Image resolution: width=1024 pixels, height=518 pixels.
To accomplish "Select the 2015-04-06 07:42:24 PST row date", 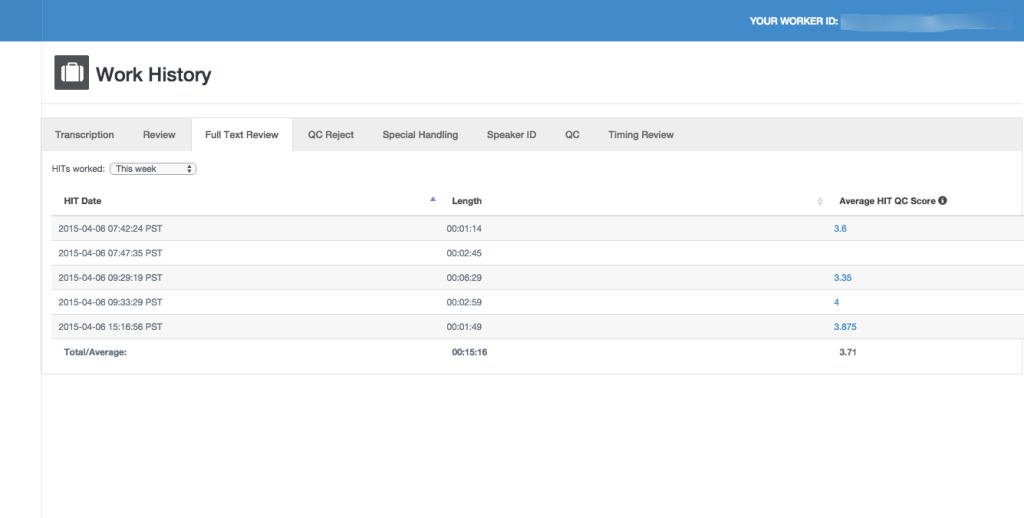I will [x=110, y=229].
